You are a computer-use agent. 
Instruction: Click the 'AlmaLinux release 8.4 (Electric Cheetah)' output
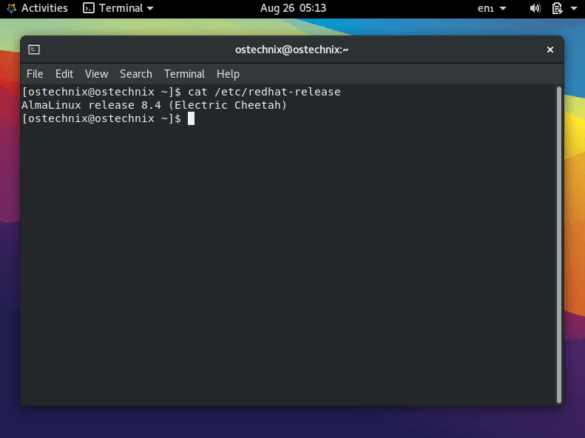tap(154, 105)
